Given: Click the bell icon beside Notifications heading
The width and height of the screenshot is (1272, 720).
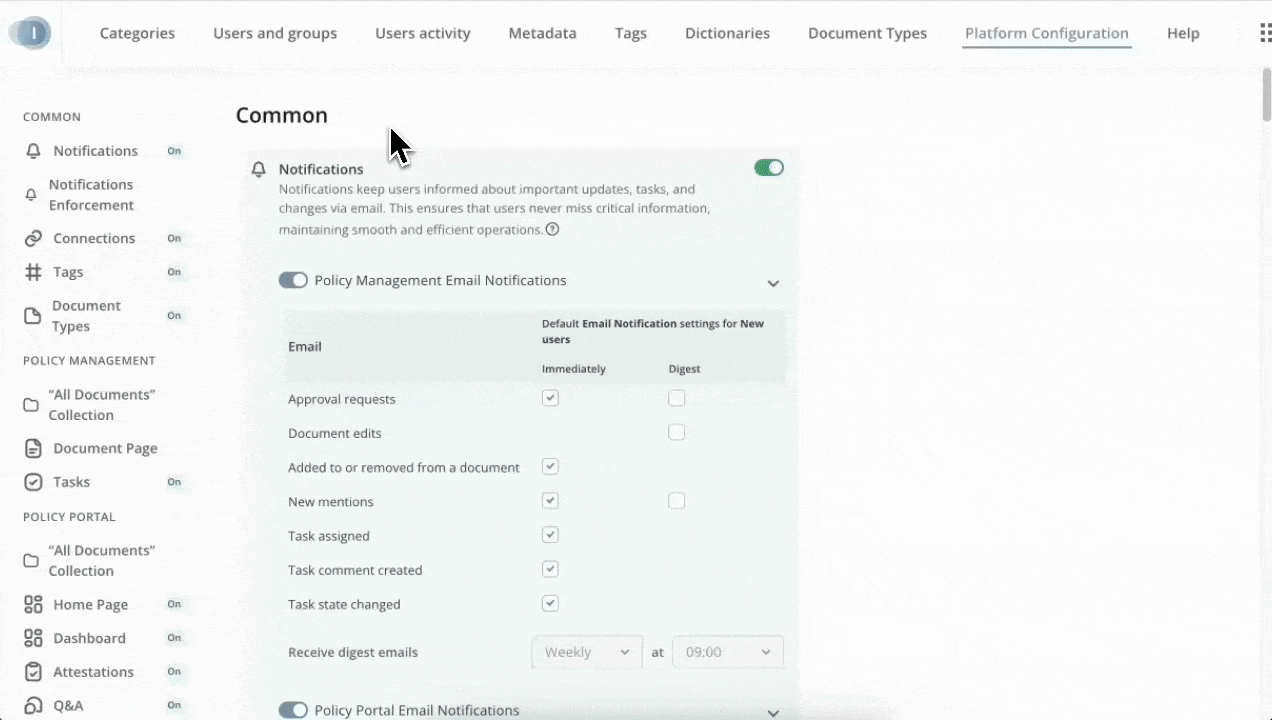Looking at the screenshot, I should (x=259, y=170).
